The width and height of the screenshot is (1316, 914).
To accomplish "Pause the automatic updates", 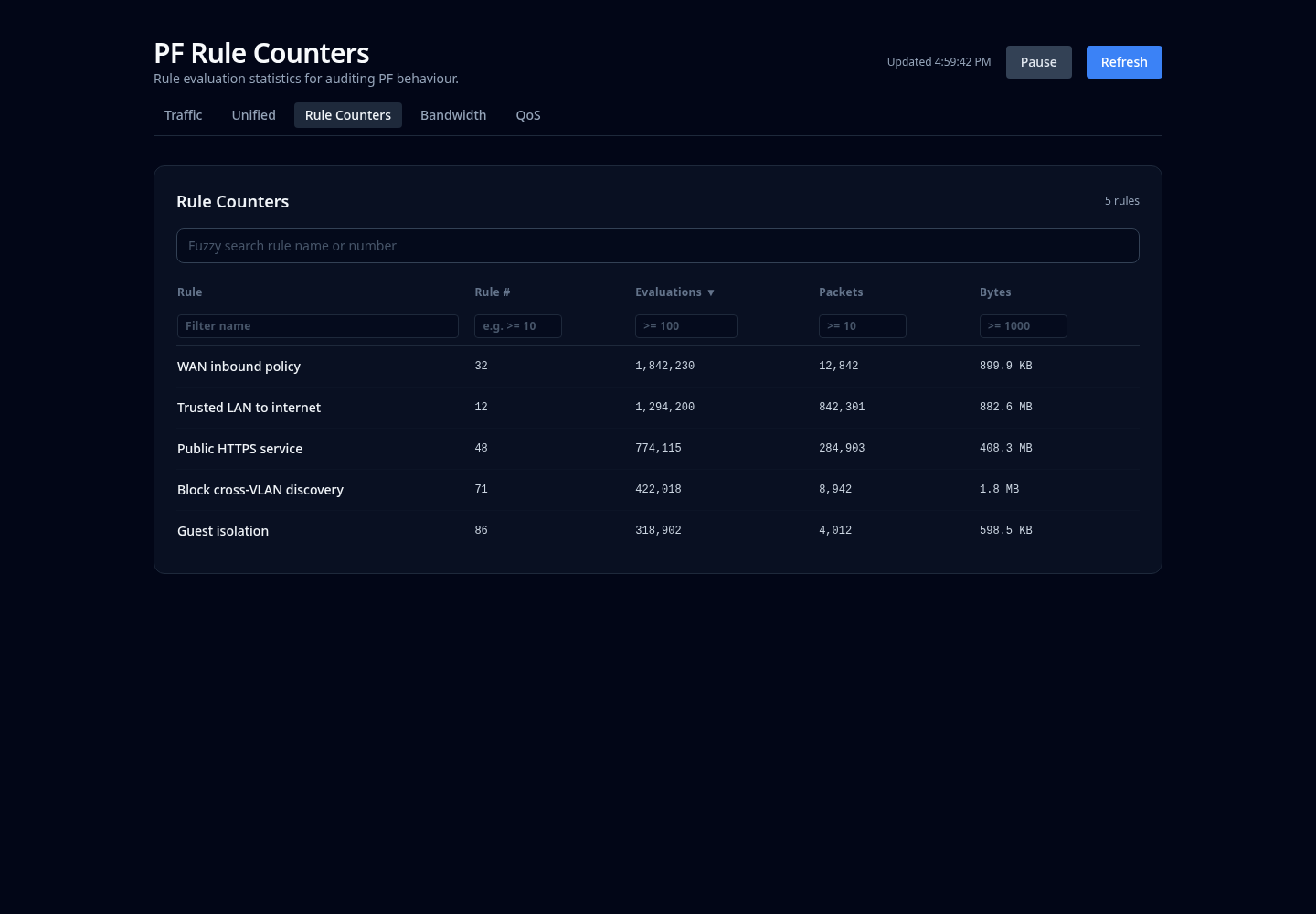I will (1039, 62).
